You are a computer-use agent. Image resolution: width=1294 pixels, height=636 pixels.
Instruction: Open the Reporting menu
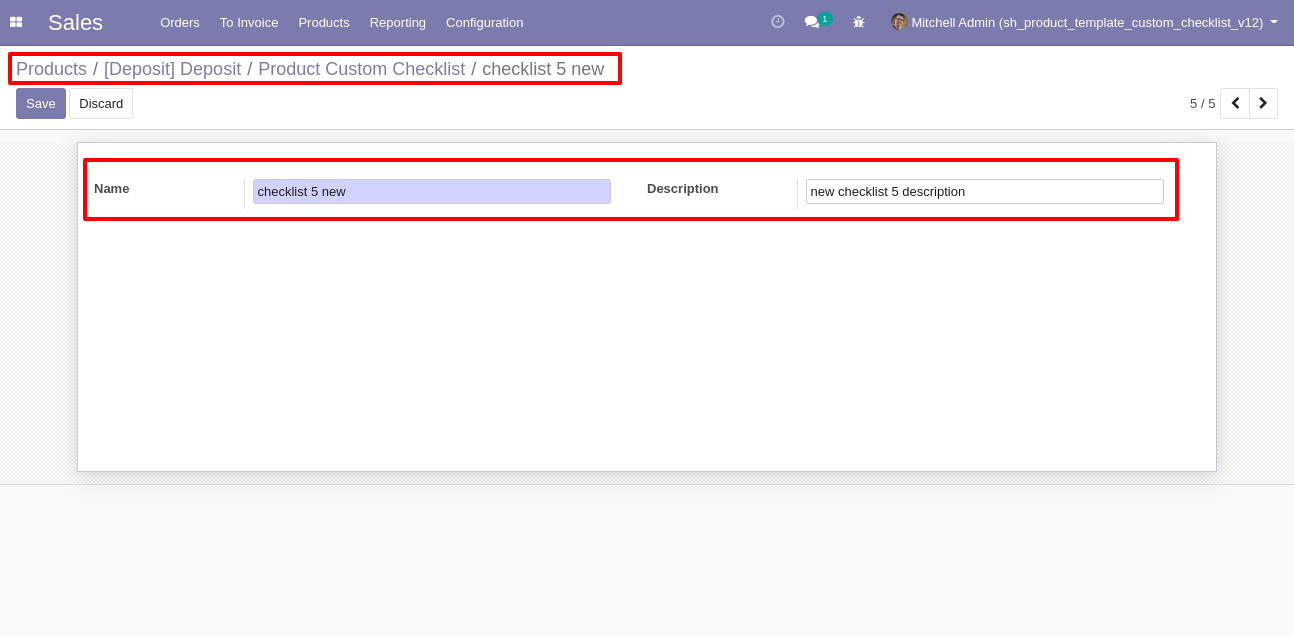tap(398, 22)
